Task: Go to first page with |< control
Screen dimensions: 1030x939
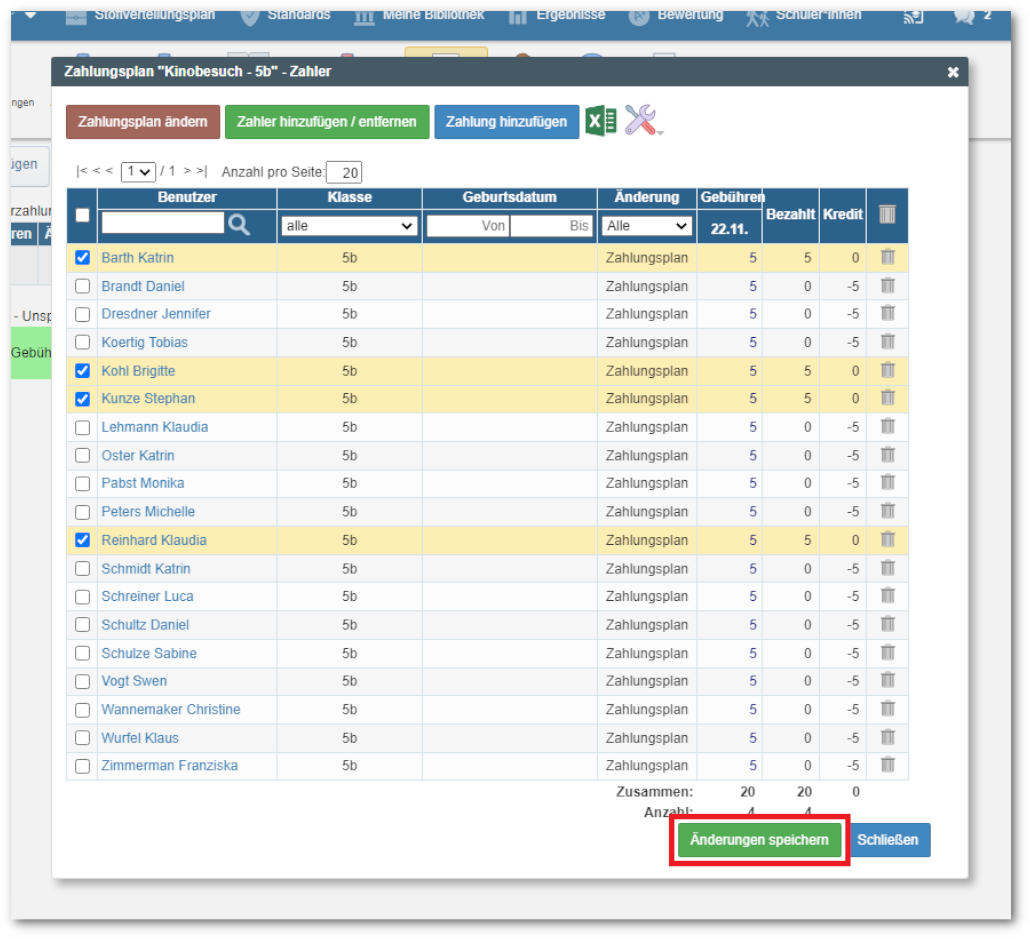Action: [81, 171]
